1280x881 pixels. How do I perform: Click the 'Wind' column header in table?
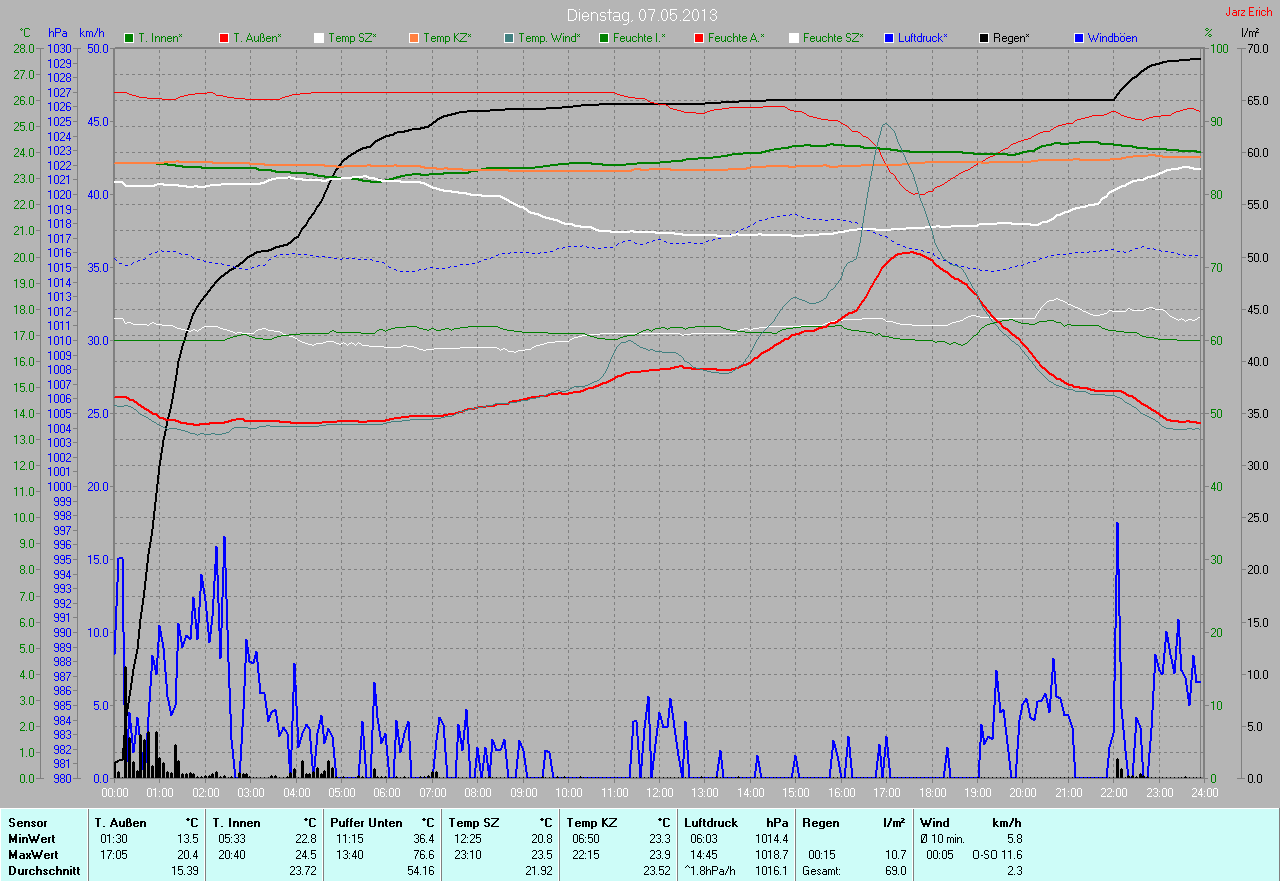(x=935, y=822)
